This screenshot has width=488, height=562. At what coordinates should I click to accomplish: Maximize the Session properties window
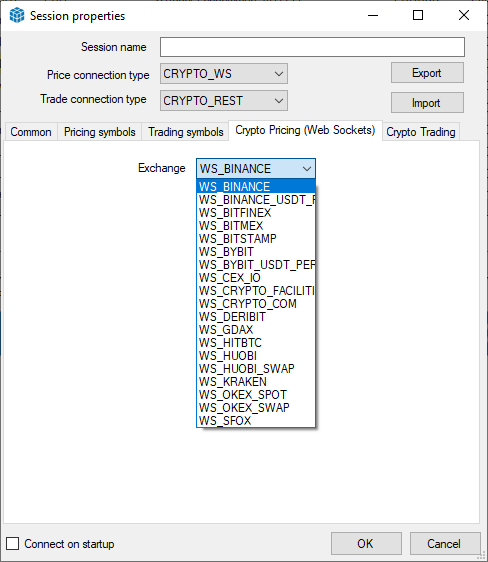point(418,15)
